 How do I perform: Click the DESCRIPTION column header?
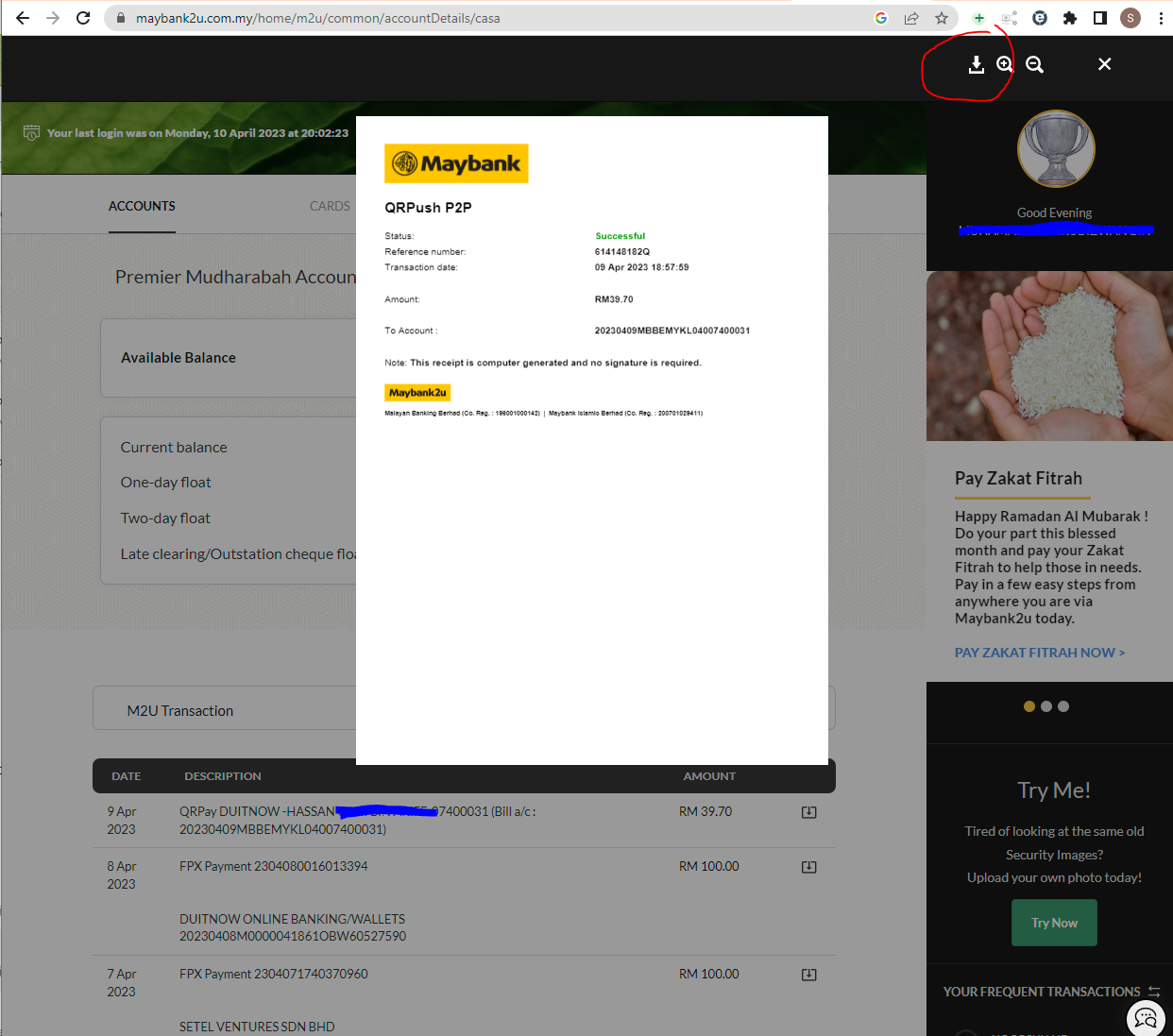223,776
